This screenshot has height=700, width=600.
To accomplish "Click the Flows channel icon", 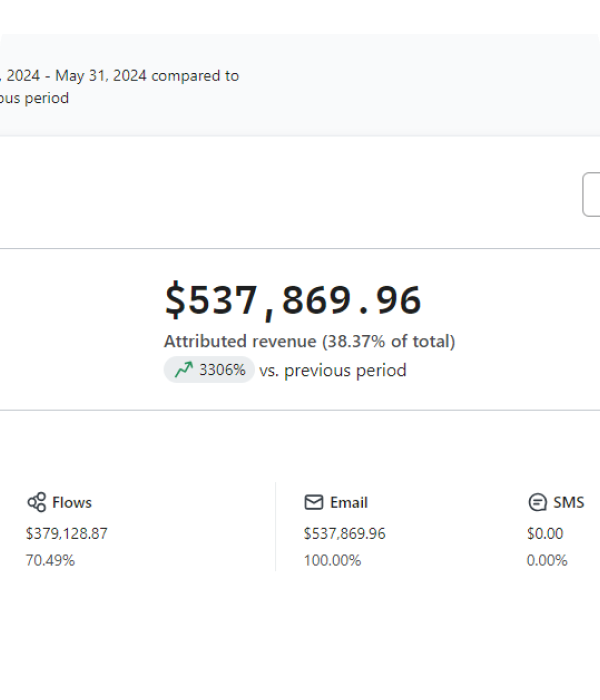I will coord(37,502).
